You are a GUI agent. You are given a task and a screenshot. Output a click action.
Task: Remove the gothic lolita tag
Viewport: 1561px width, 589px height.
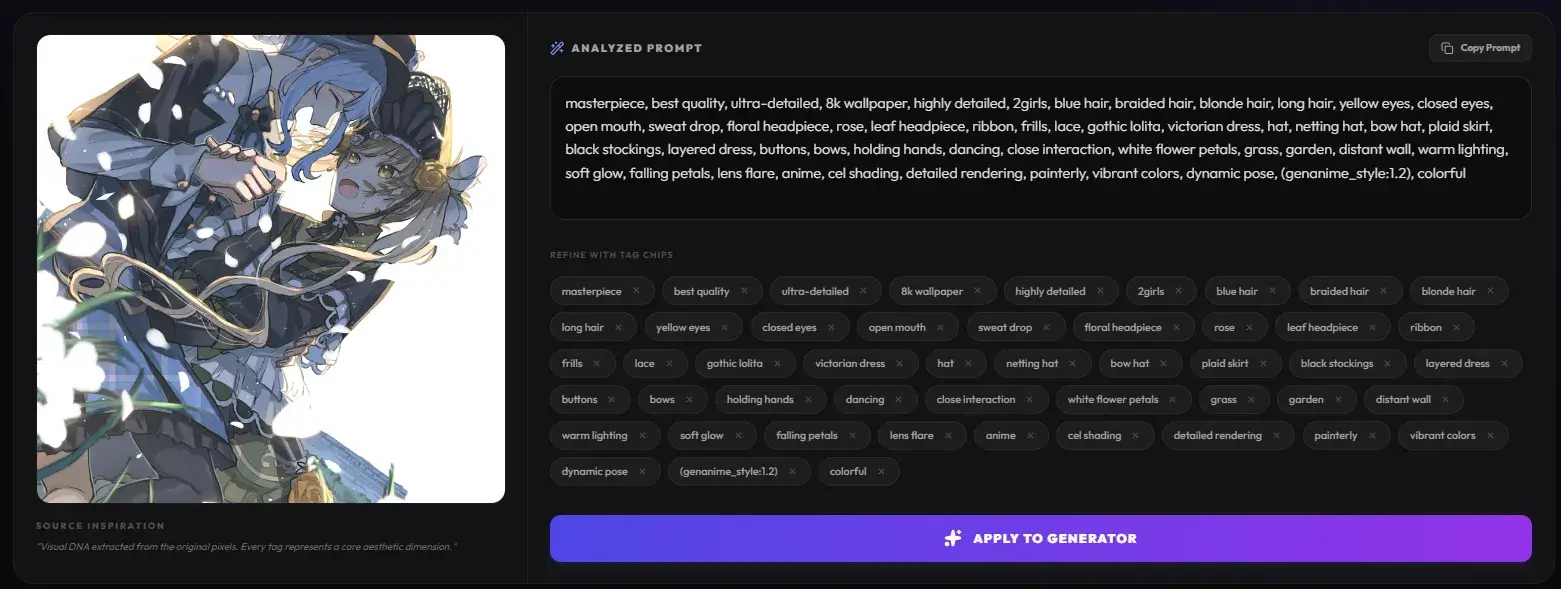click(778, 363)
